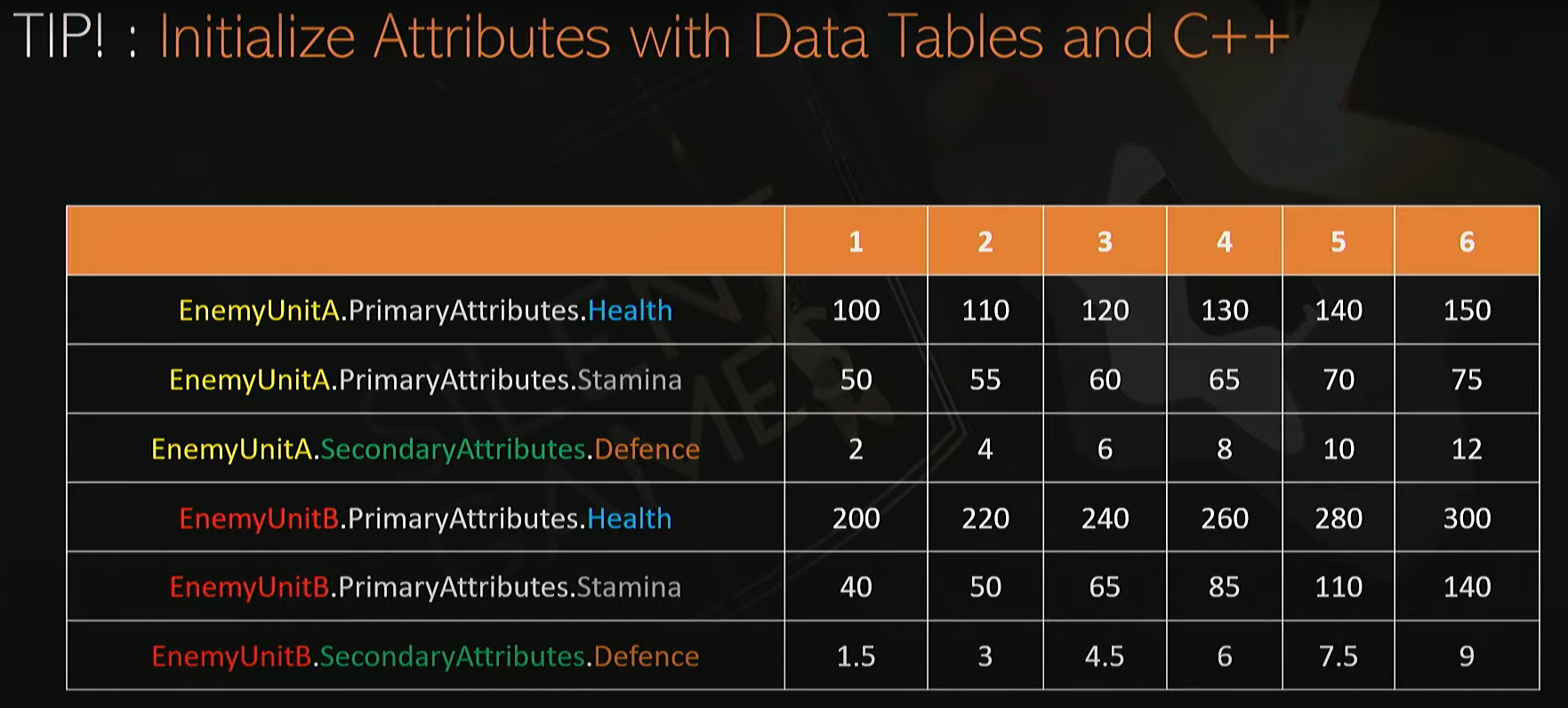This screenshot has width=1568, height=708.
Task: Select EnemyUnitA Defence value 12
Action: click(x=1467, y=449)
